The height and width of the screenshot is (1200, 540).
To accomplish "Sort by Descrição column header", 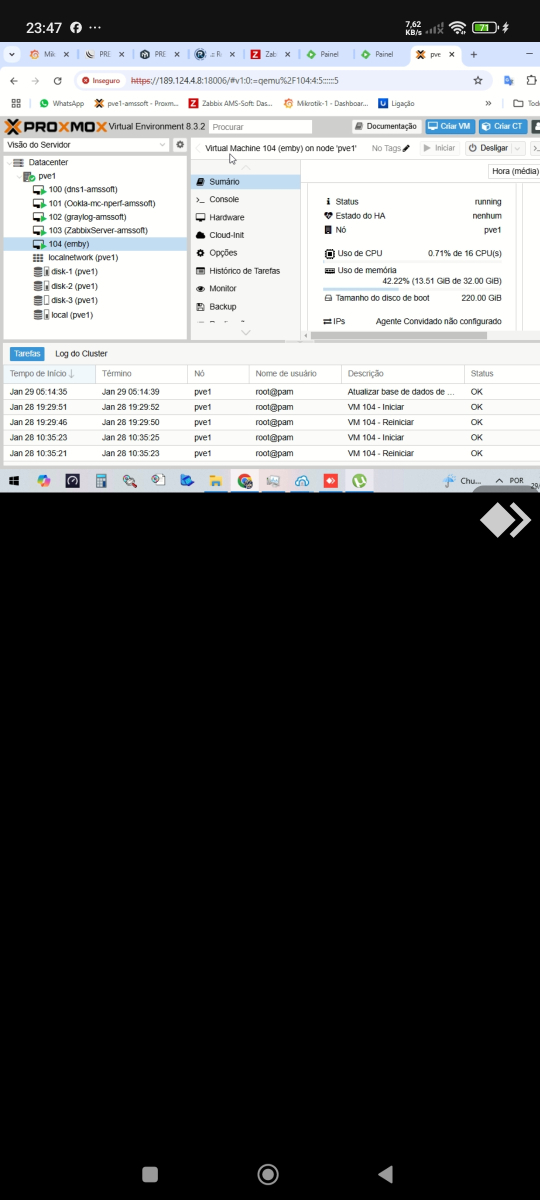I will (403, 373).
